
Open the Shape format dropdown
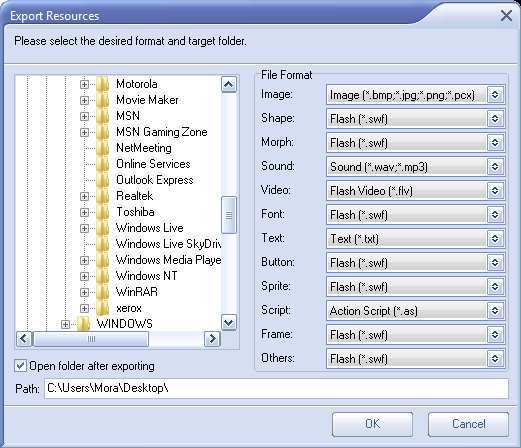[x=495, y=119]
